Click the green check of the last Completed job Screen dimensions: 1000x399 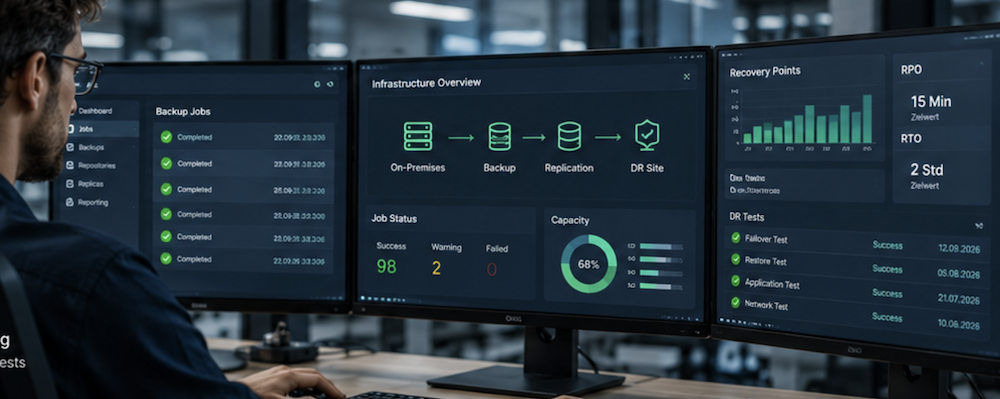click(x=166, y=258)
